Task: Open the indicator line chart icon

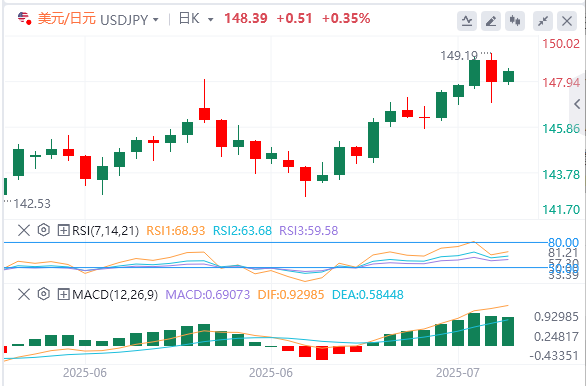Action: pyautogui.click(x=467, y=21)
